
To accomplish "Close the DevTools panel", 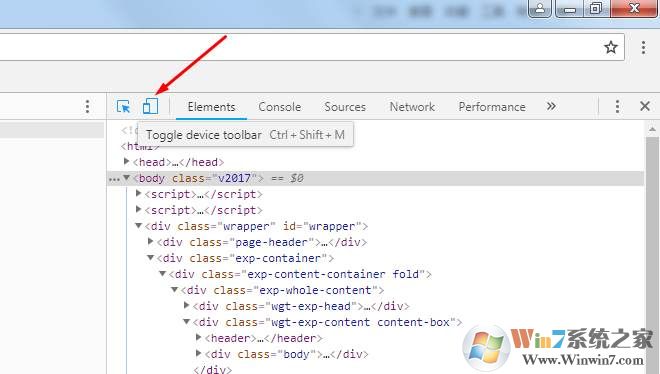I will click(645, 106).
